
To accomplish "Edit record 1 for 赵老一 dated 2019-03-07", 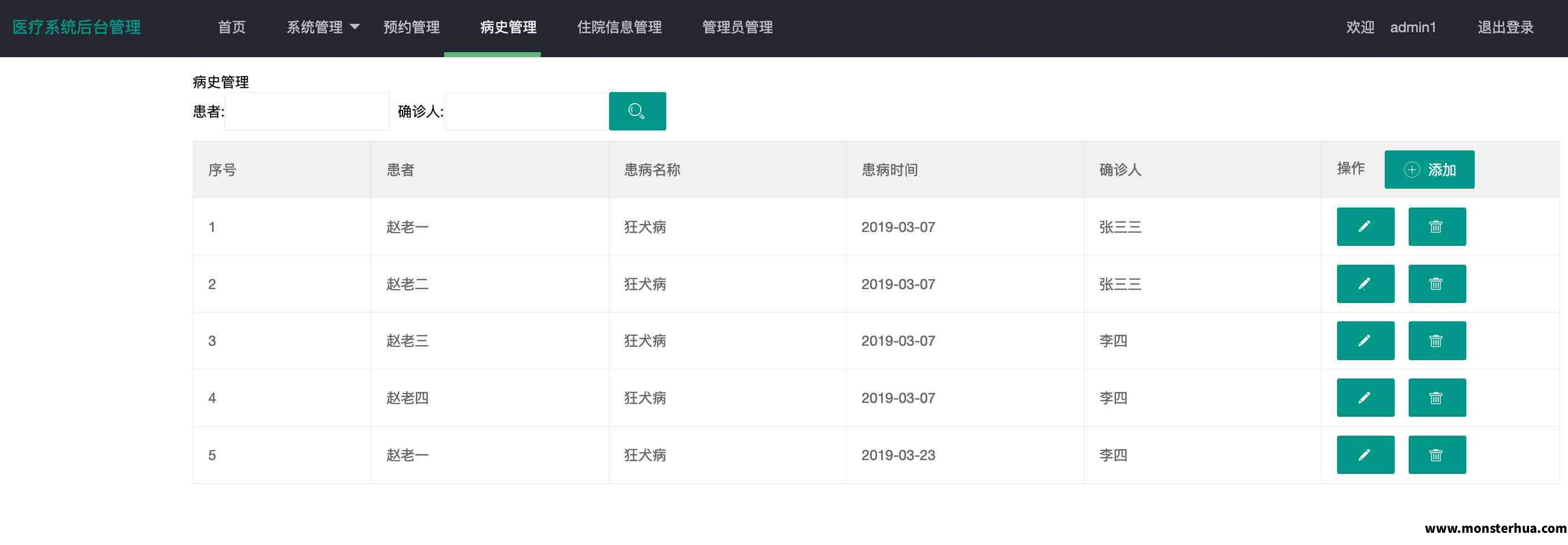I will pos(1365,227).
